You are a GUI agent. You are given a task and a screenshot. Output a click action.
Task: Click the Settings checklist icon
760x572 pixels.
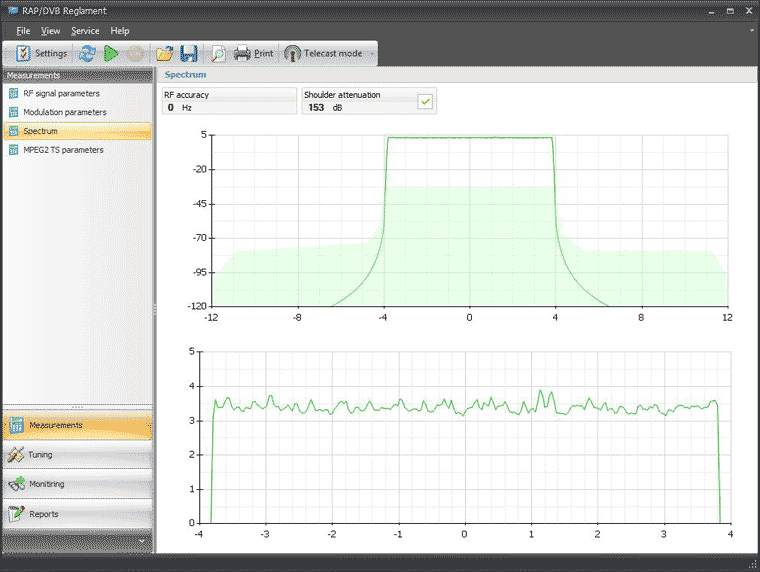click(23, 53)
